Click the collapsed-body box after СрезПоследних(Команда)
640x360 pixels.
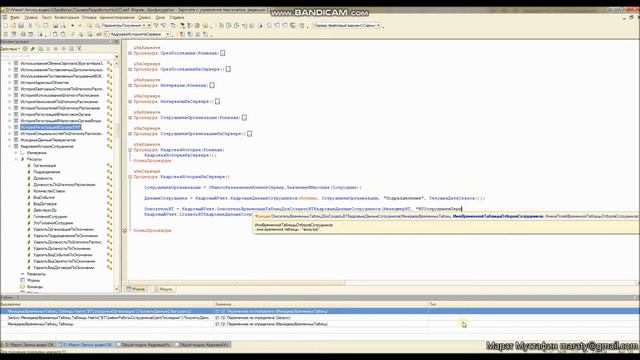point(223,53)
